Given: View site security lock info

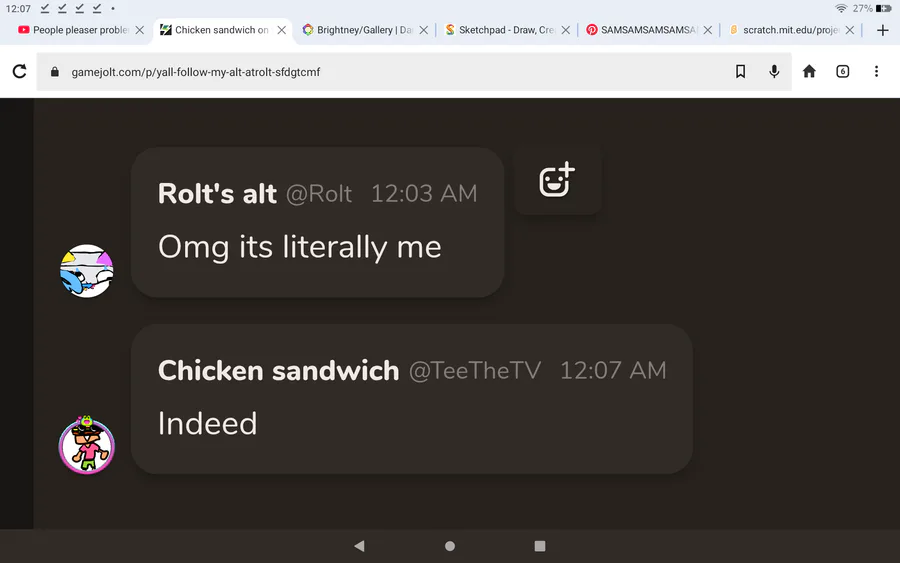Looking at the screenshot, I should tap(55, 72).
